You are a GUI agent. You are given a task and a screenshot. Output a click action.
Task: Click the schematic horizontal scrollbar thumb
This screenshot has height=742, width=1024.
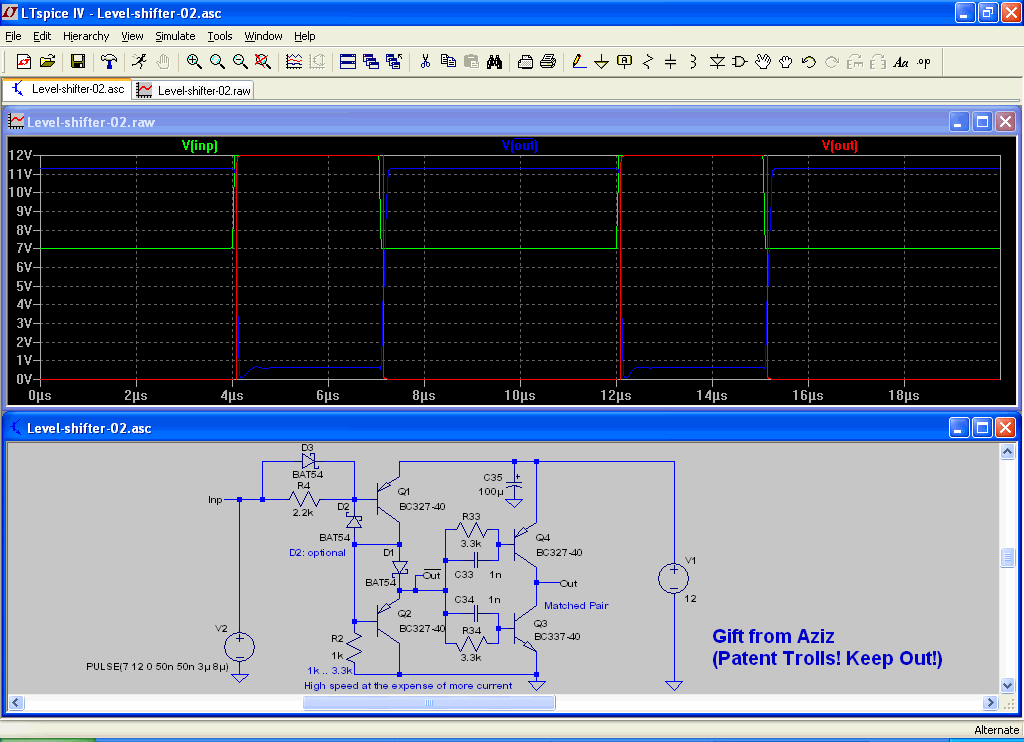click(x=431, y=702)
